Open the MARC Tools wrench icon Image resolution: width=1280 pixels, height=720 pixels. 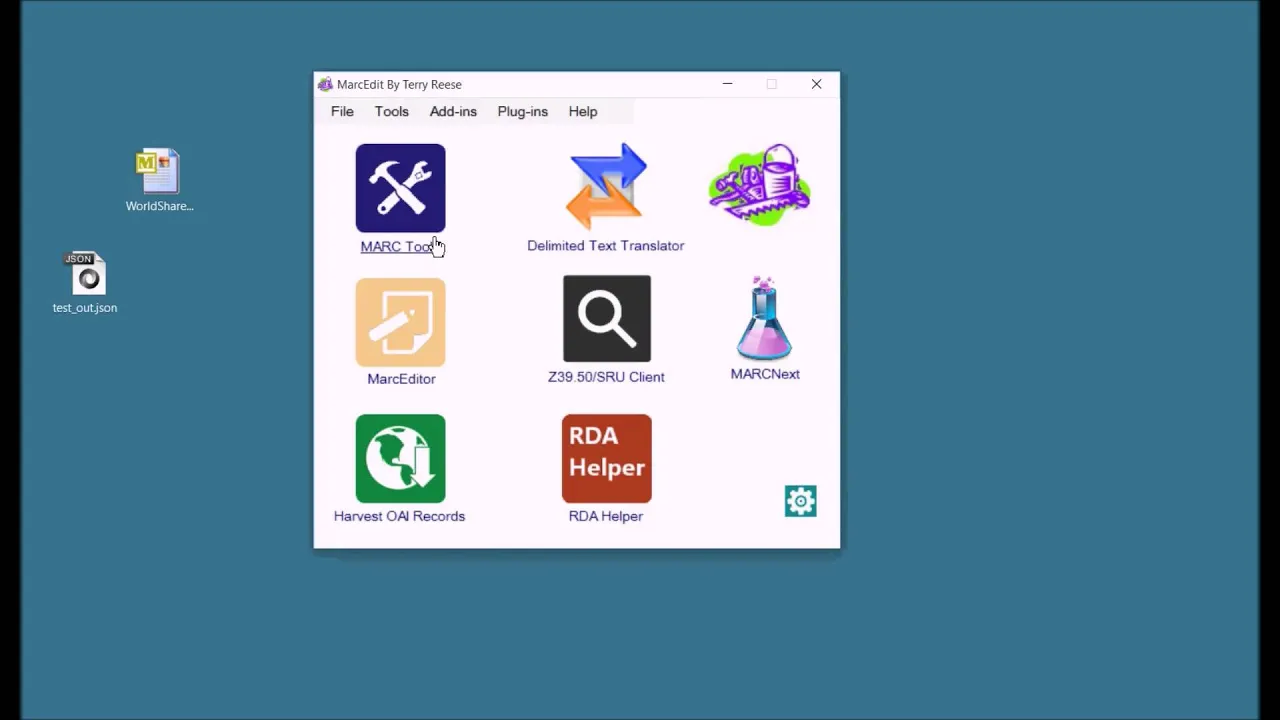point(400,188)
